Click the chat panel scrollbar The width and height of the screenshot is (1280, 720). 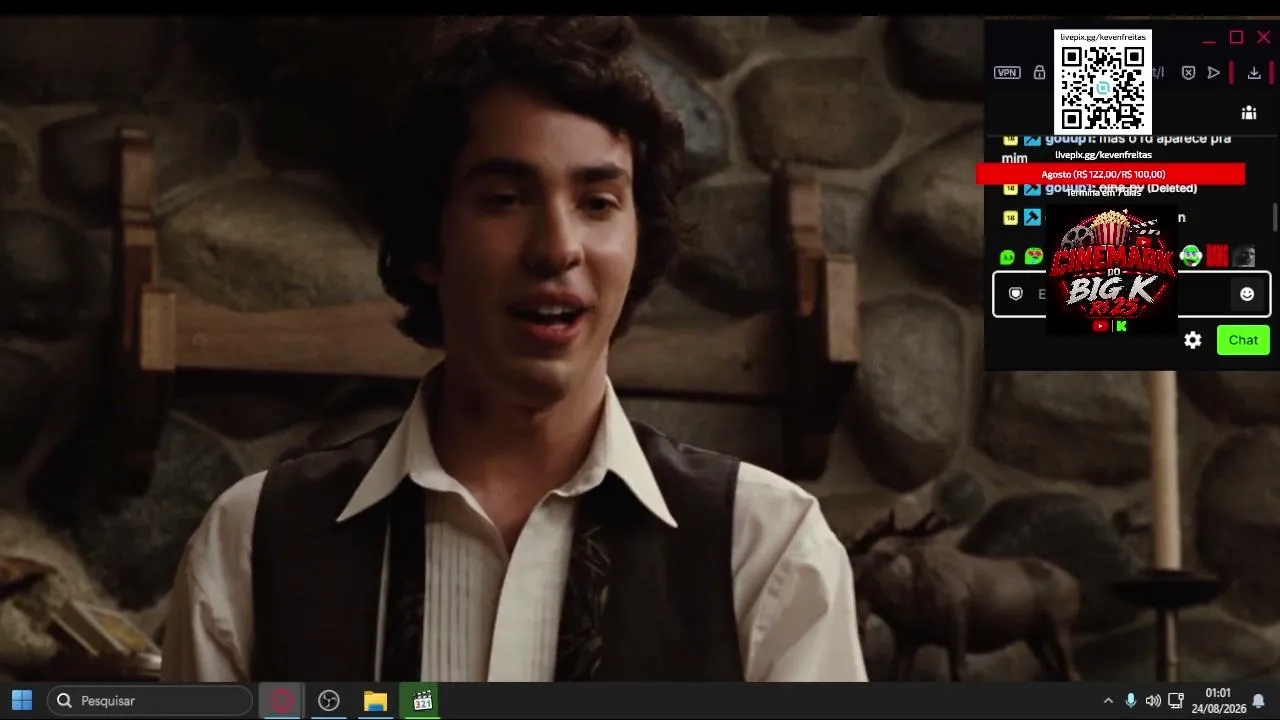[x=1275, y=216]
